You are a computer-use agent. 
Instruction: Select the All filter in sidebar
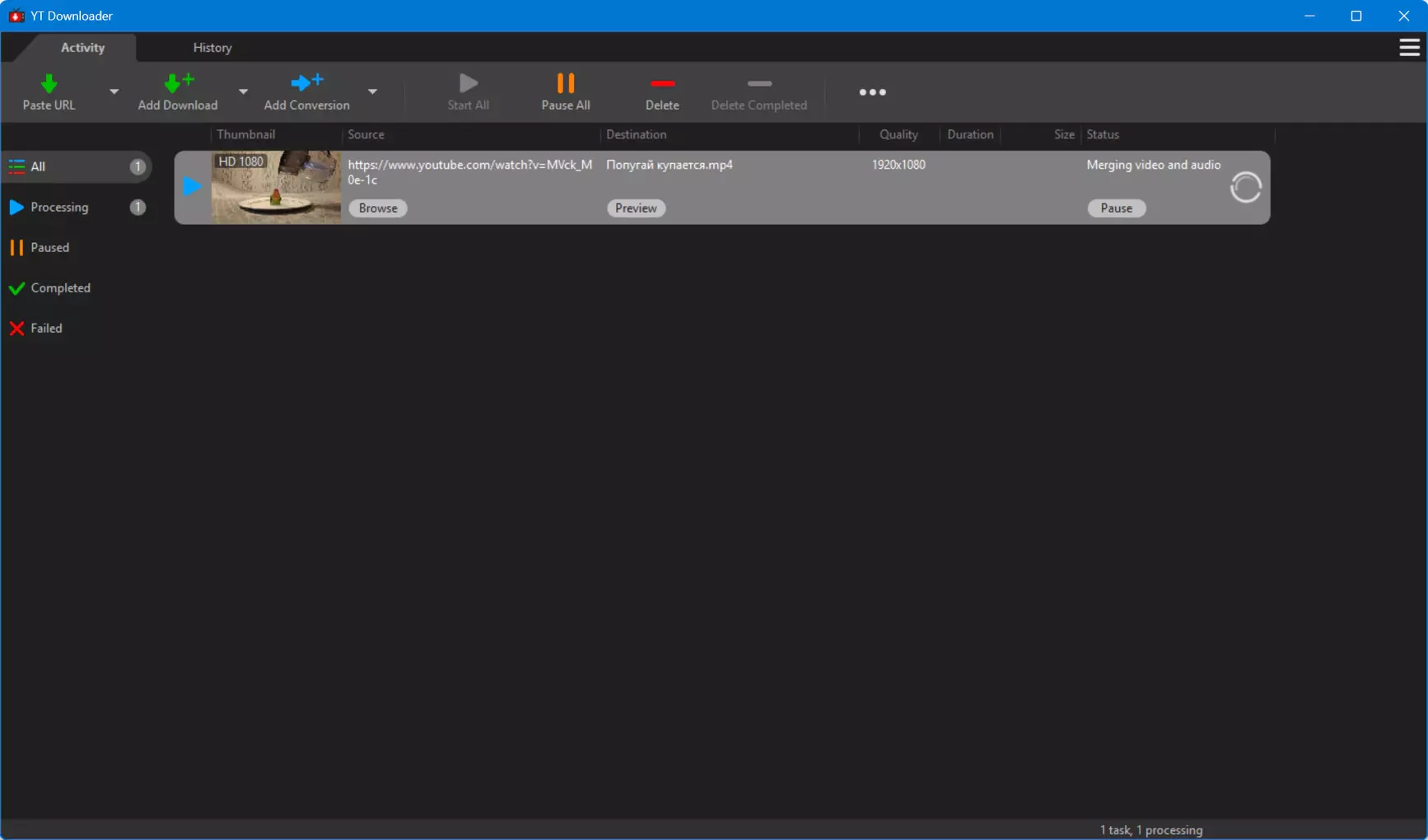pos(77,166)
